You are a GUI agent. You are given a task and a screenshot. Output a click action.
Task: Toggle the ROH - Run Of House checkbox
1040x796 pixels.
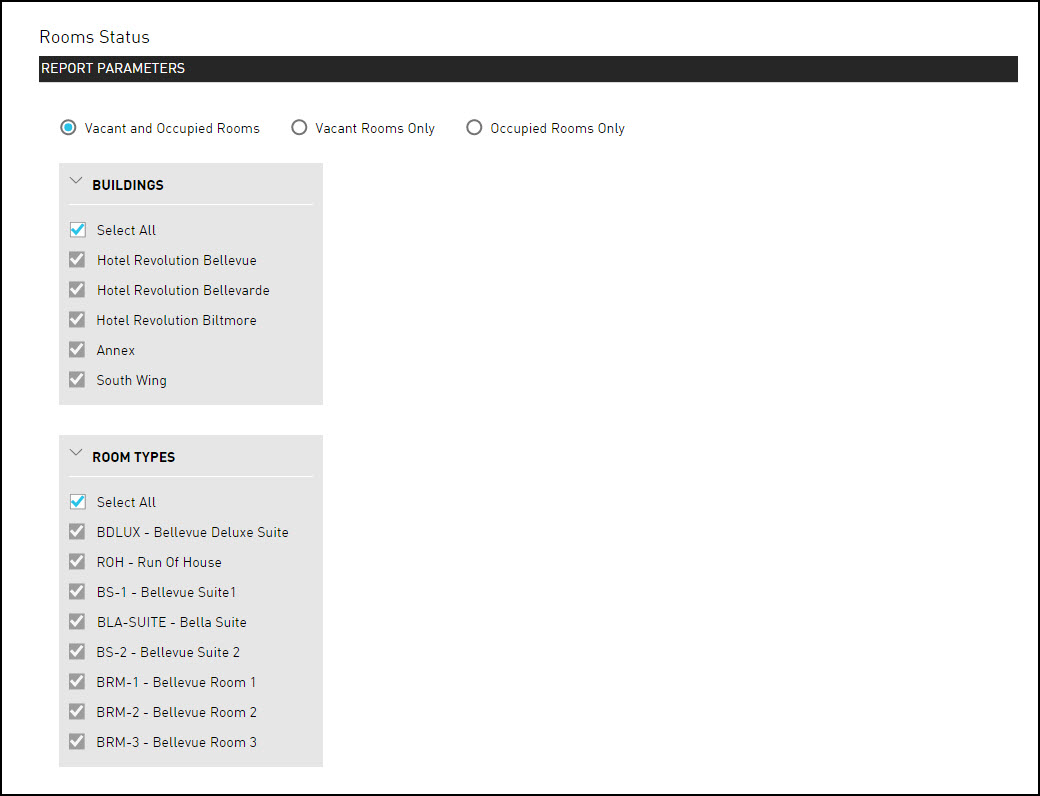coord(77,561)
